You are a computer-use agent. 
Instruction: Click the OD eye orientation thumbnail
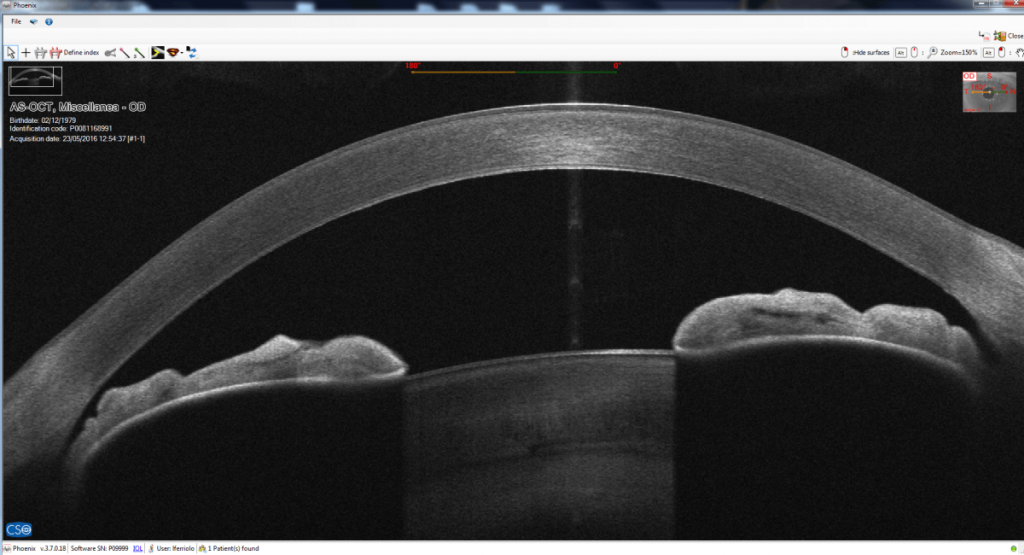988,92
